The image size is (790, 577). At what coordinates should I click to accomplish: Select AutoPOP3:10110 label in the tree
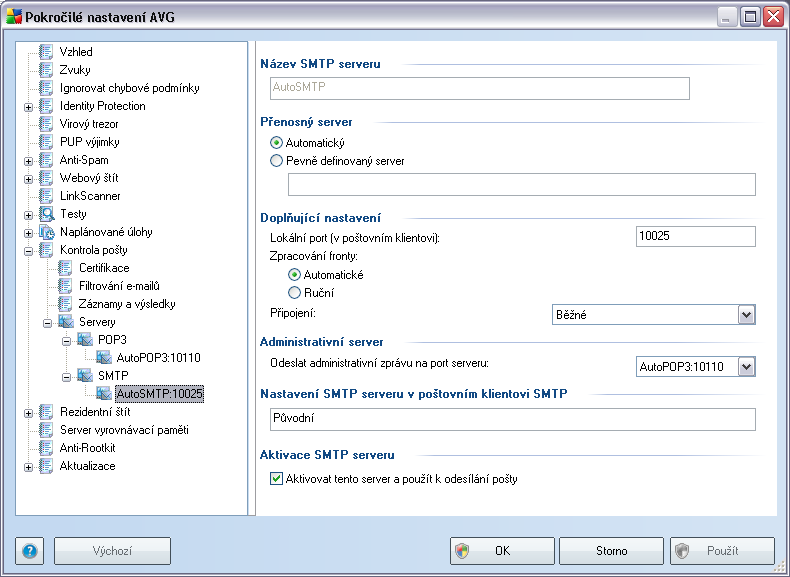point(159,358)
